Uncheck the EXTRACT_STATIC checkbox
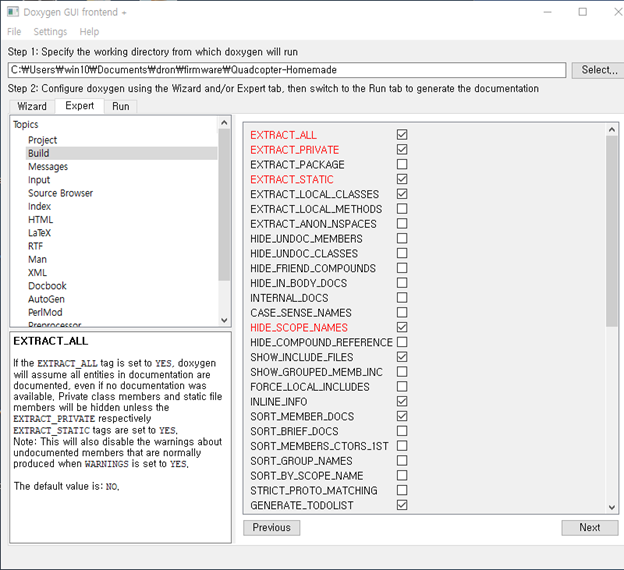Viewport: 624px width, 570px height. [402, 179]
